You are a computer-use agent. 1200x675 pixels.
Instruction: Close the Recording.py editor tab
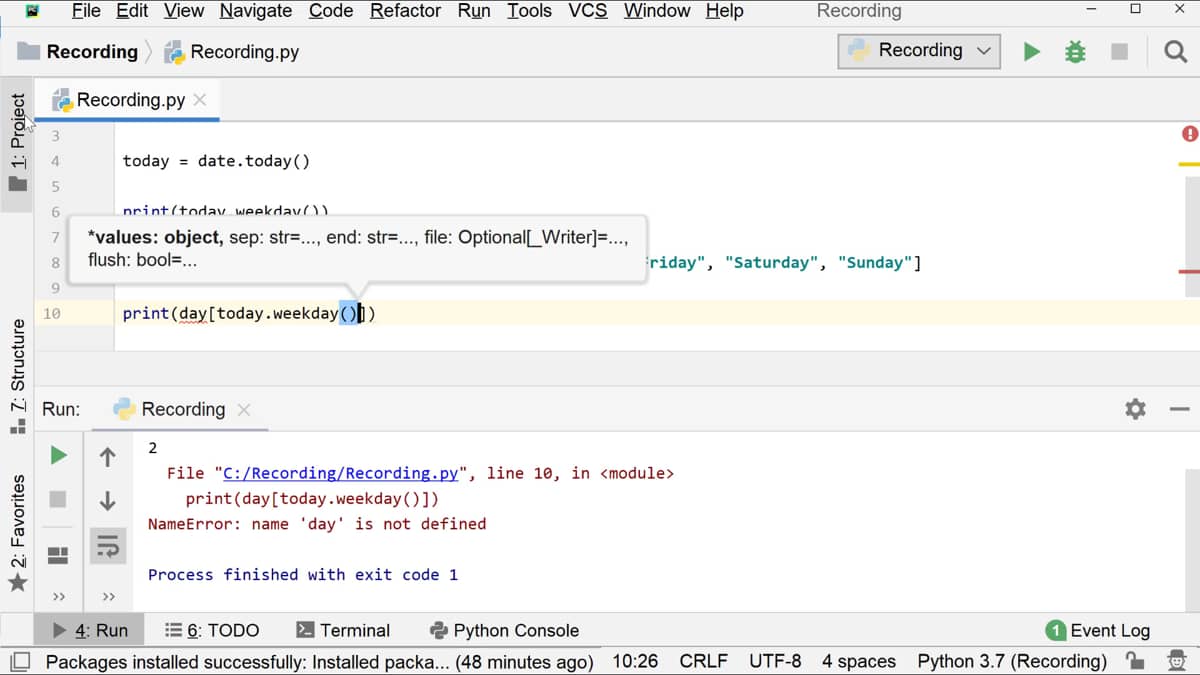point(200,100)
